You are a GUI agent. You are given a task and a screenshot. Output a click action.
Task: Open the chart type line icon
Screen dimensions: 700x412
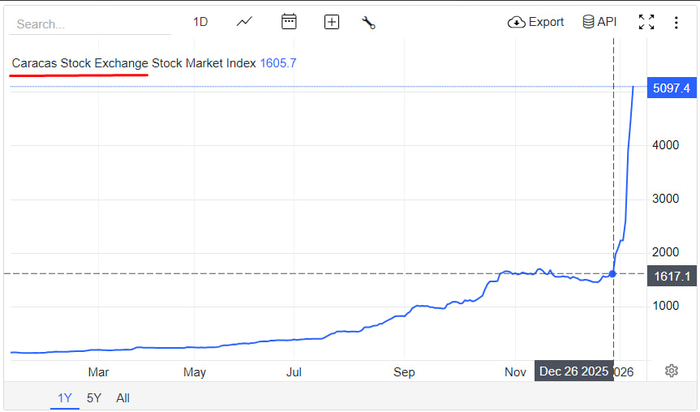(245, 22)
